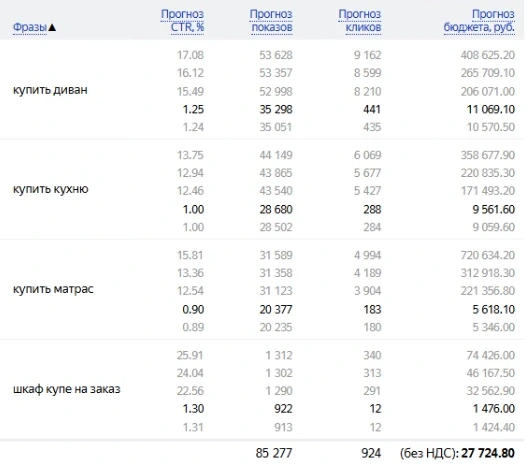Image resolution: width=528 pixels, height=464 pixels.
Task: Click budget value 5 346.00
Action: pyautogui.click(x=494, y=327)
